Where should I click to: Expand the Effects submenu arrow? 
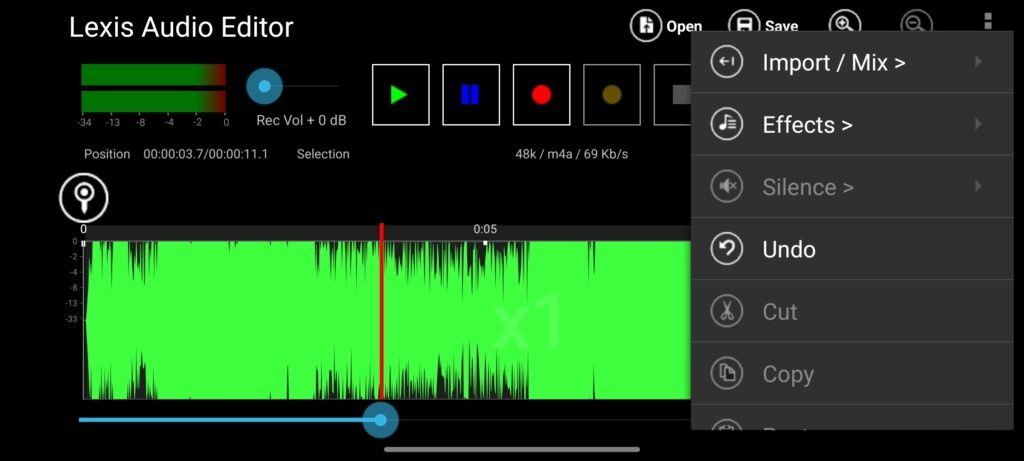click(x=977, y=124)
